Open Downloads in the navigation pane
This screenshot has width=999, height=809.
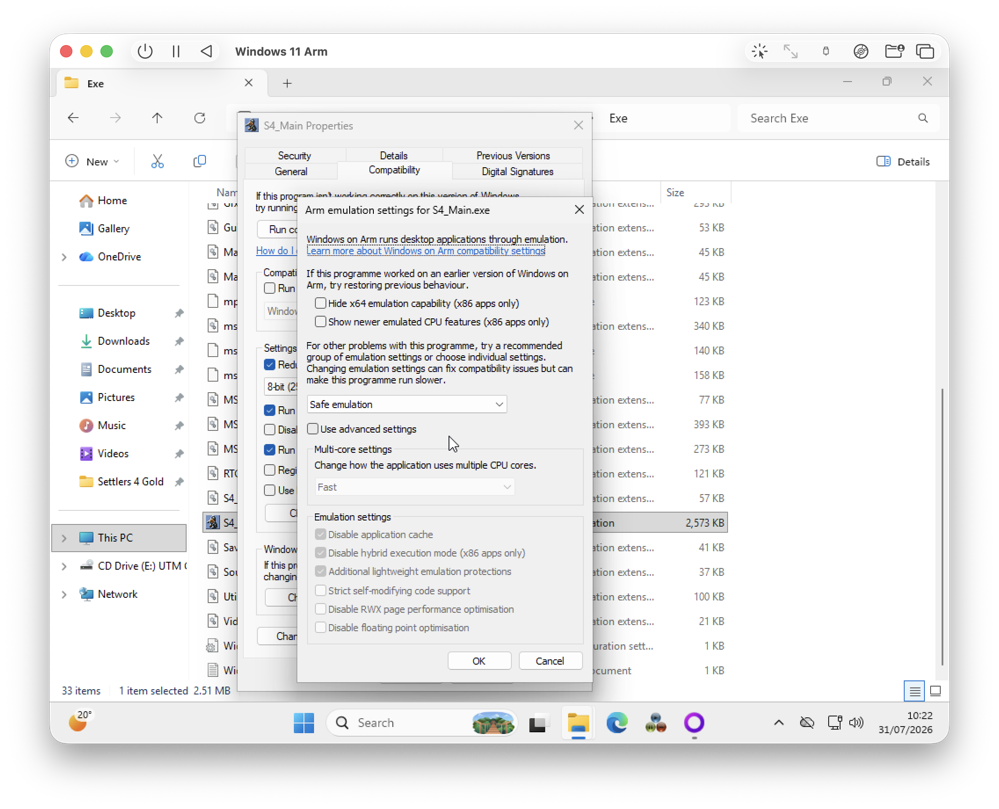pyautogui.click(x=124, y=341)
